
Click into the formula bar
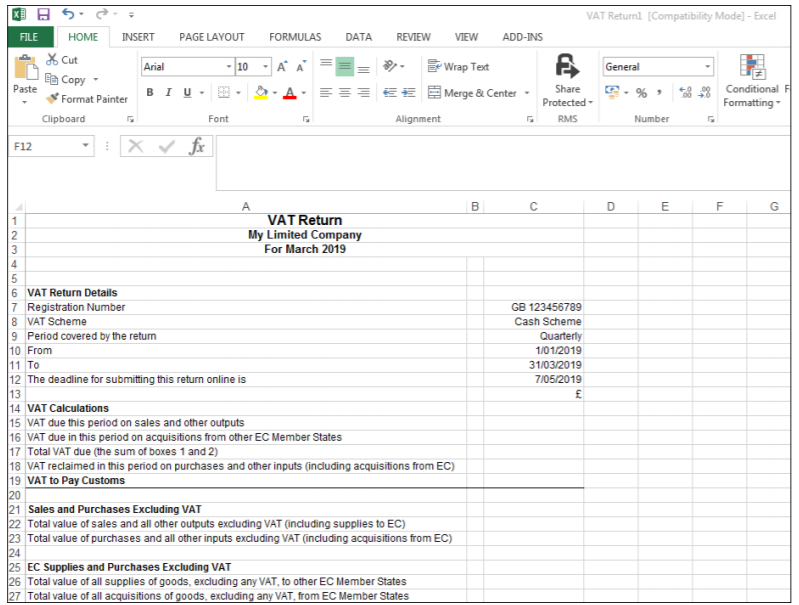tap(503, 163)
